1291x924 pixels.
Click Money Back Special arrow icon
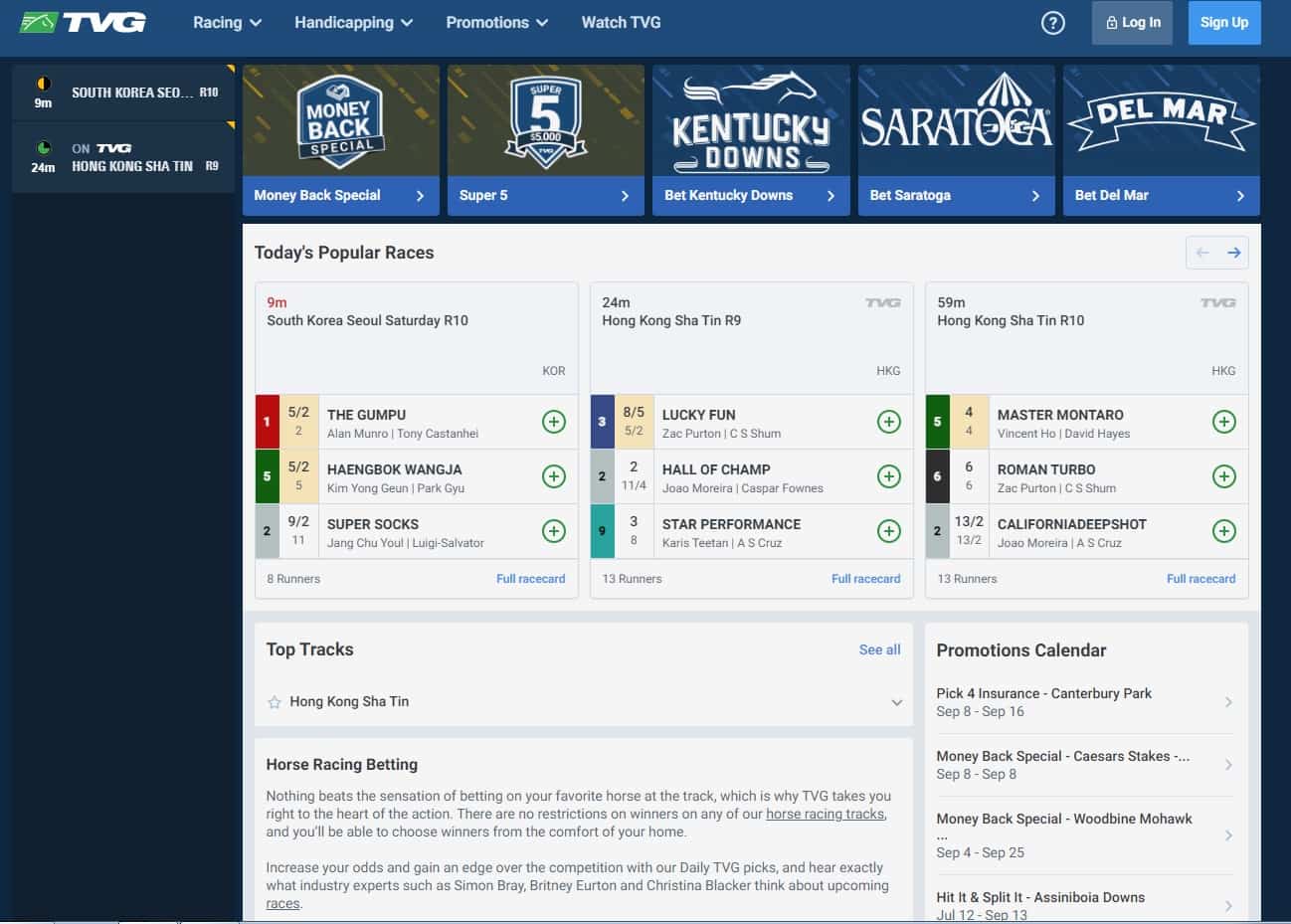420,196
